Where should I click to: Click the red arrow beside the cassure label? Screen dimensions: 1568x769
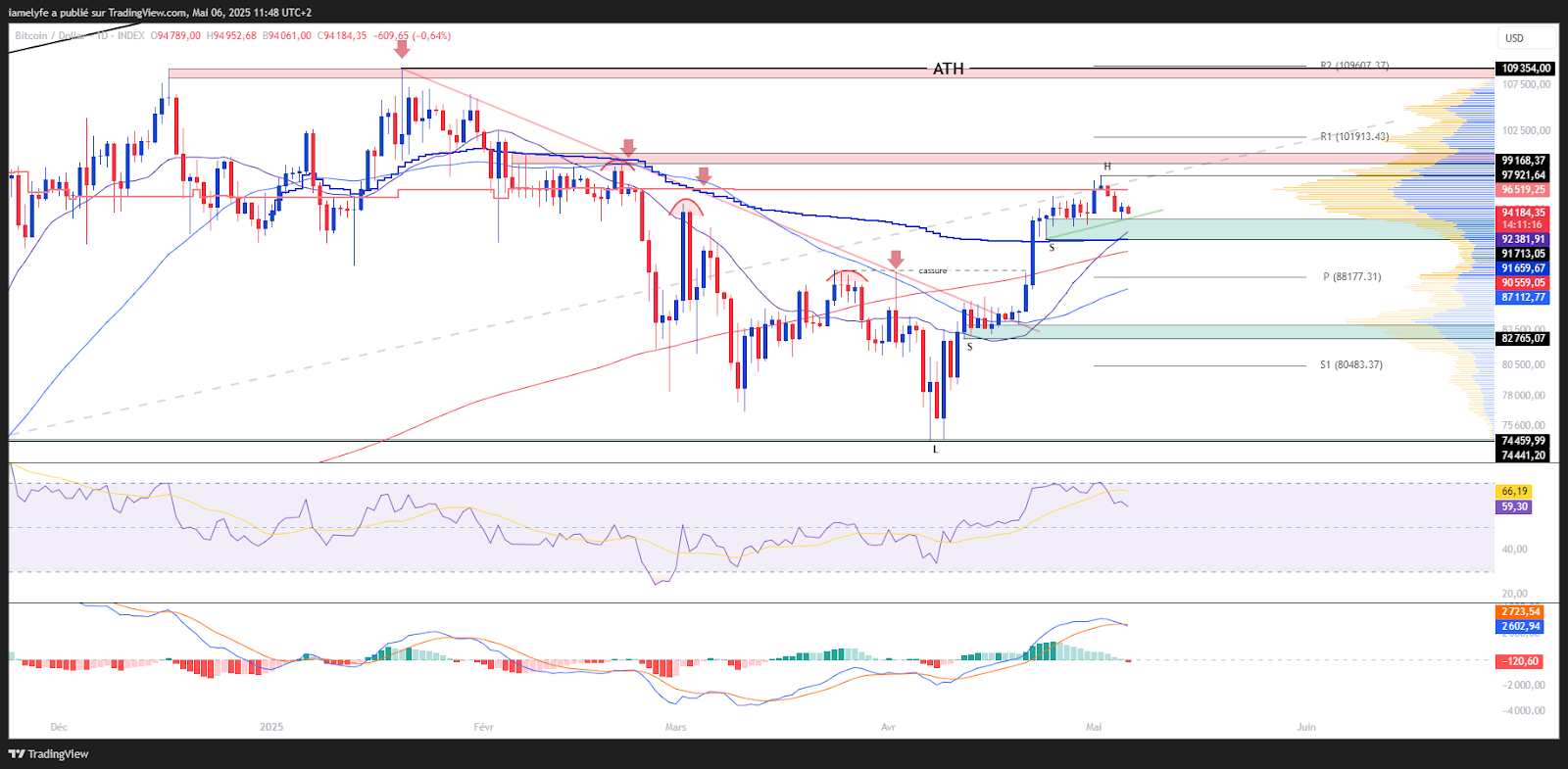[896, 260]
